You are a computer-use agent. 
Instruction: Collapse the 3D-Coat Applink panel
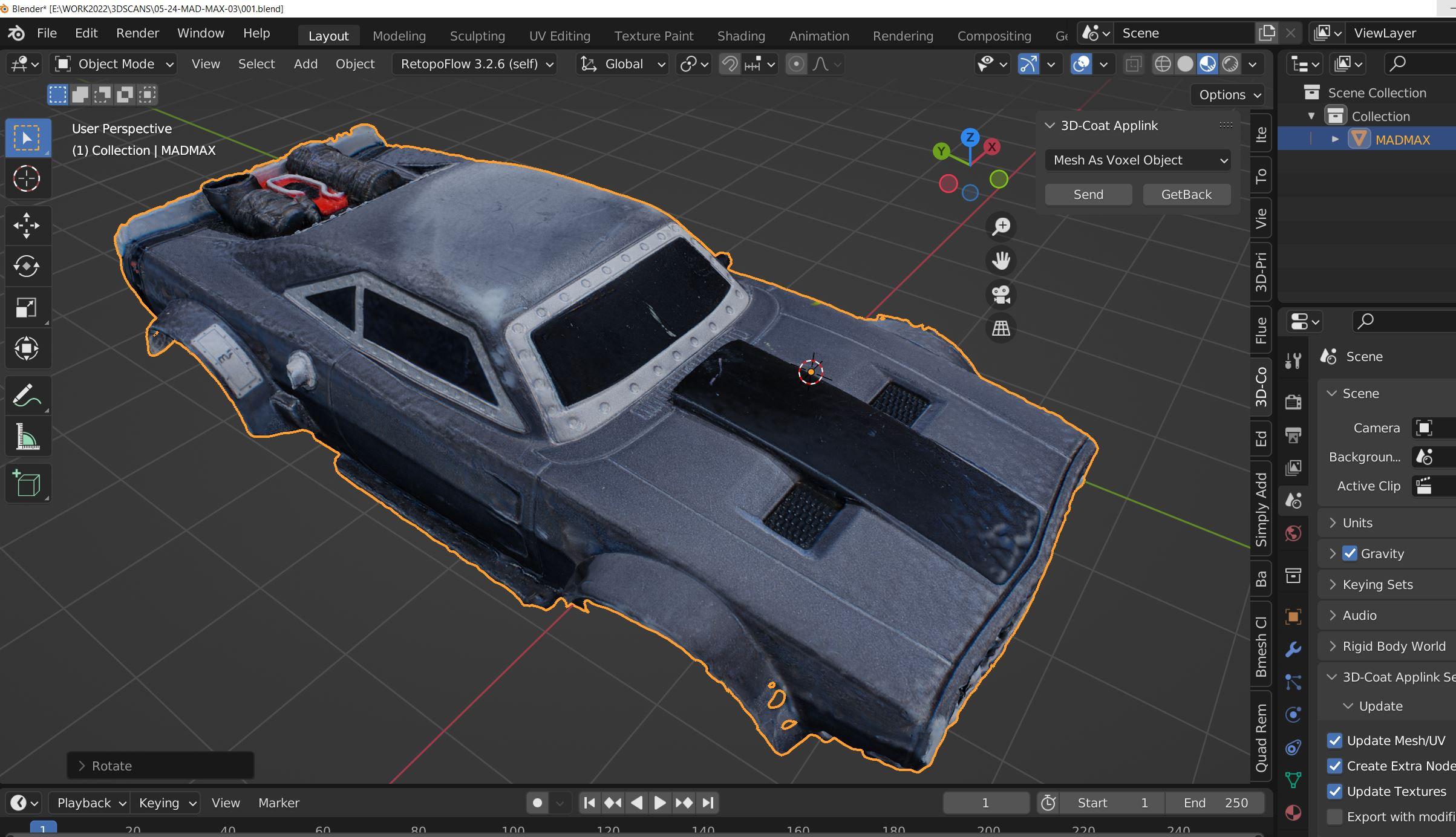1050,126
